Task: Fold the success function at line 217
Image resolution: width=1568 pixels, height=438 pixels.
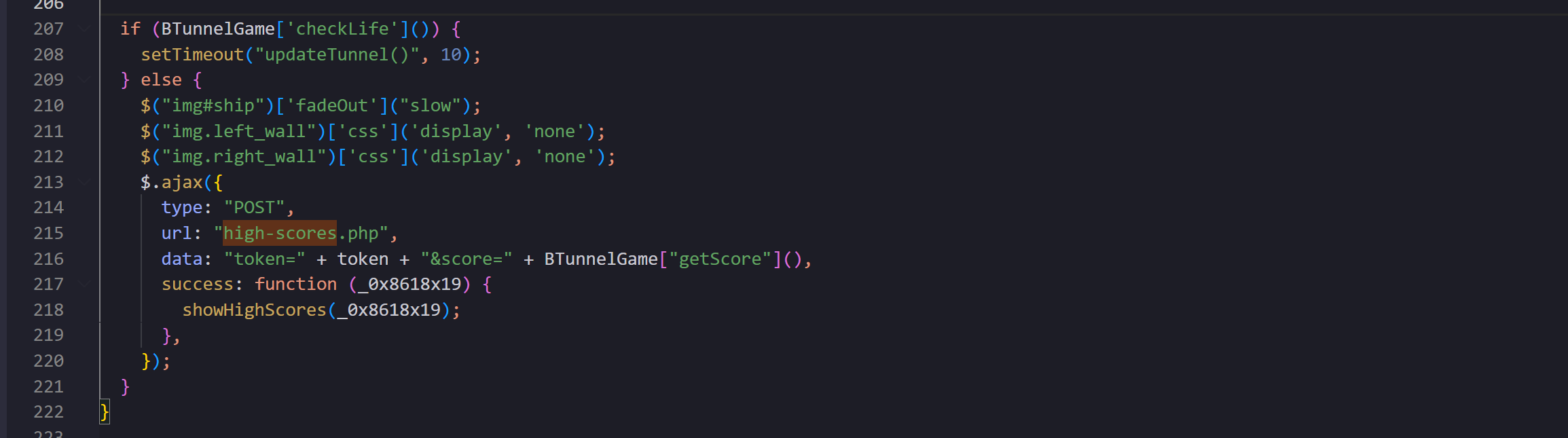Action: [84, 284]
